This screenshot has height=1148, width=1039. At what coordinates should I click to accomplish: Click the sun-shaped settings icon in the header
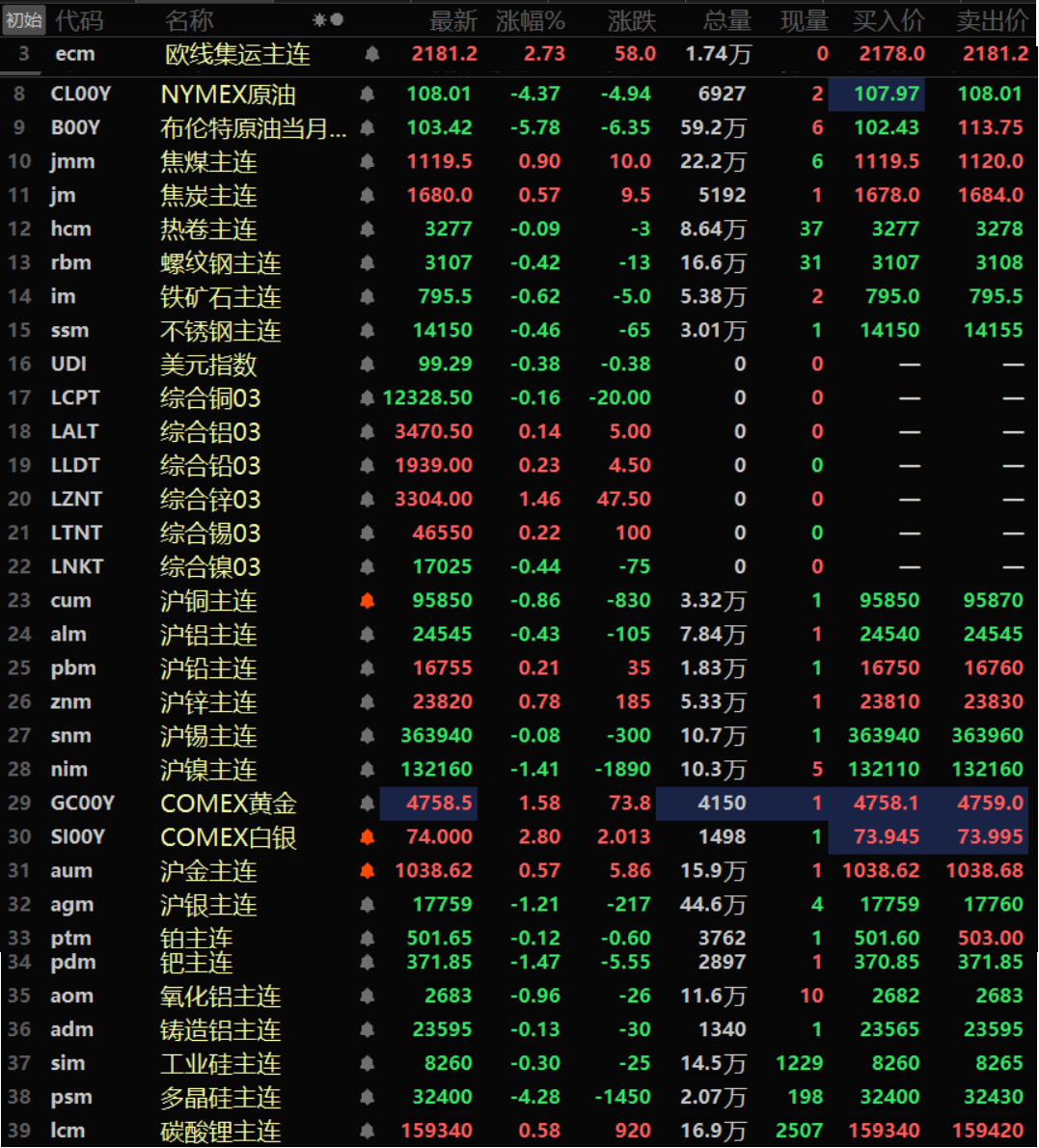(320, 19)
